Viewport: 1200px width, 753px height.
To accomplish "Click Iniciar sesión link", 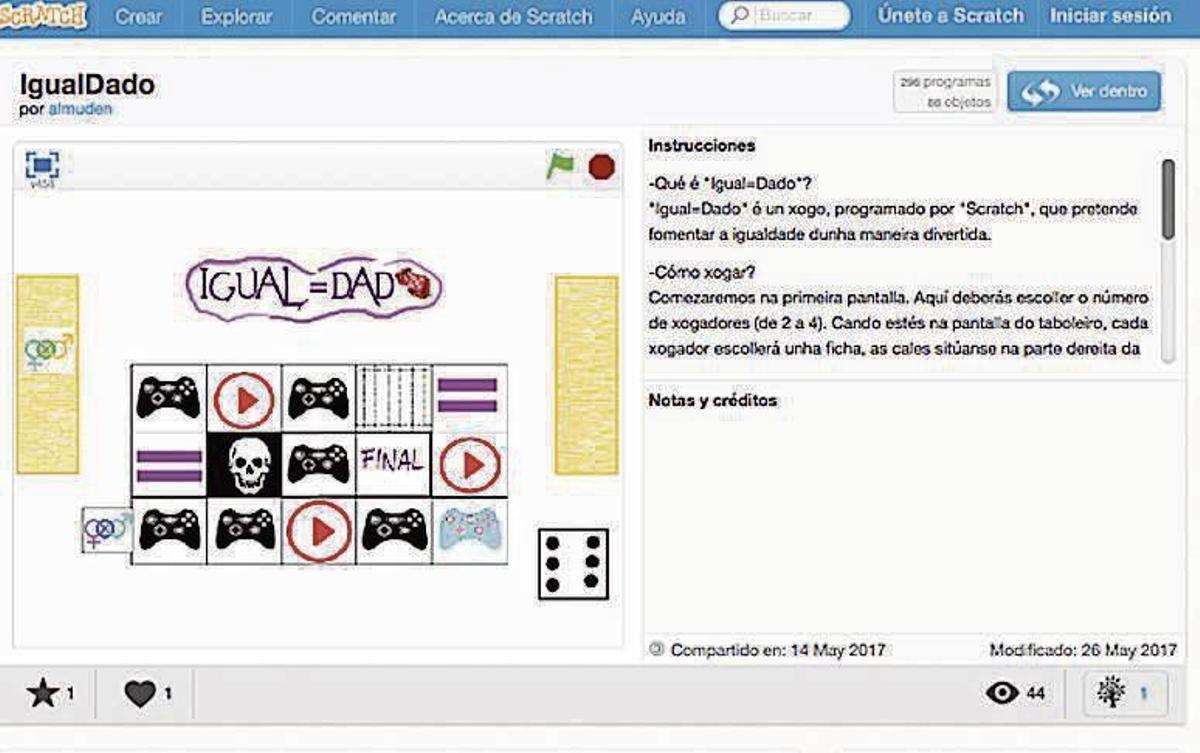I will click(x=1110, y=16).
